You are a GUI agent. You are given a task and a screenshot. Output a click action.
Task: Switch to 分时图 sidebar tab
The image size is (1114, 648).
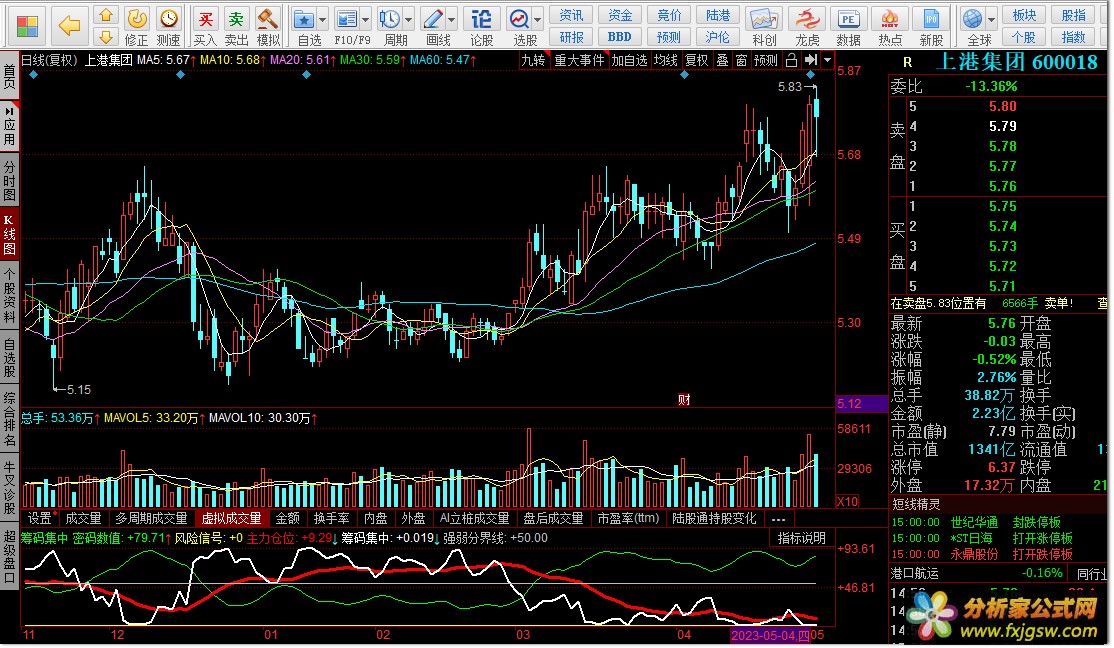click(x=9, y=180)
